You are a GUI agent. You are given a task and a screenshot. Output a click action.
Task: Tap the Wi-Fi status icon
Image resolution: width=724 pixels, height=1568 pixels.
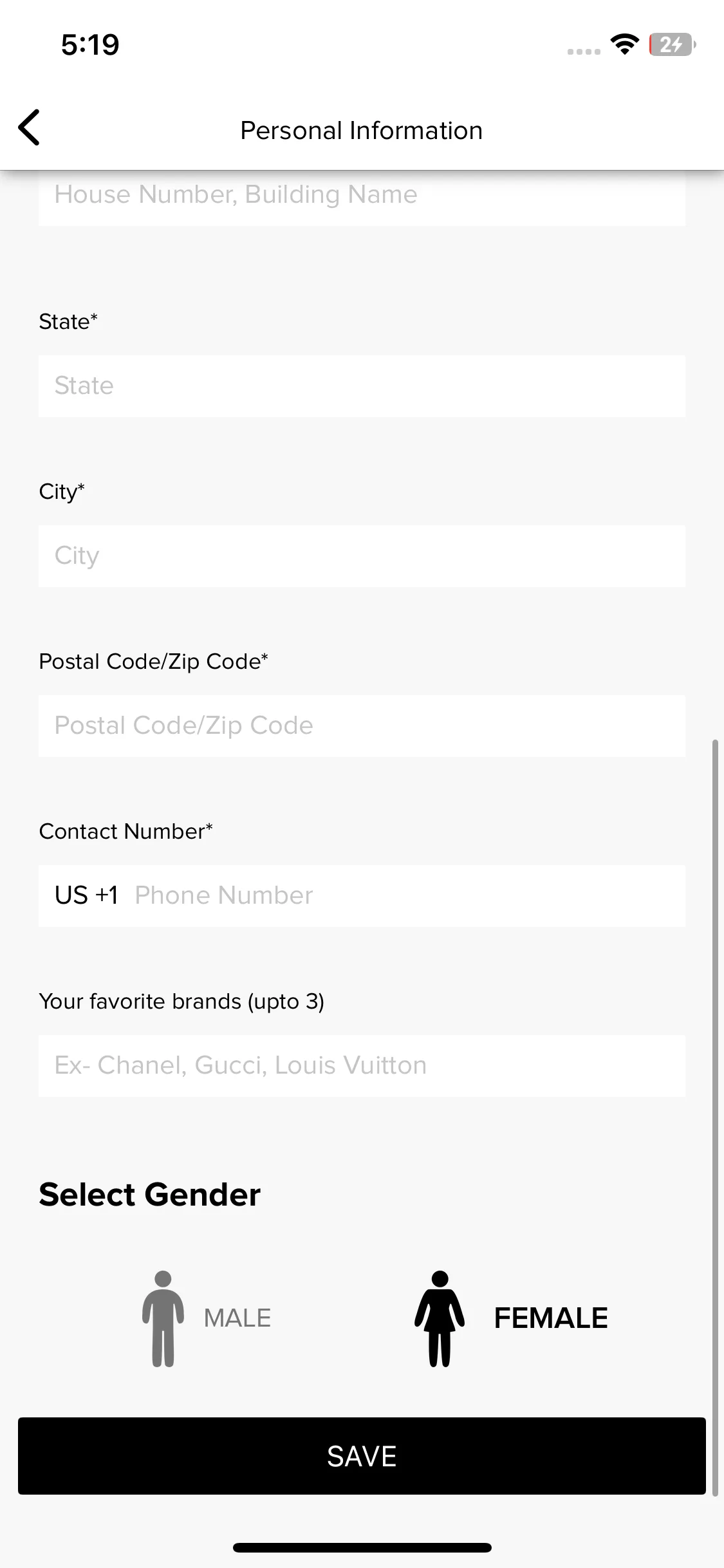624,44
